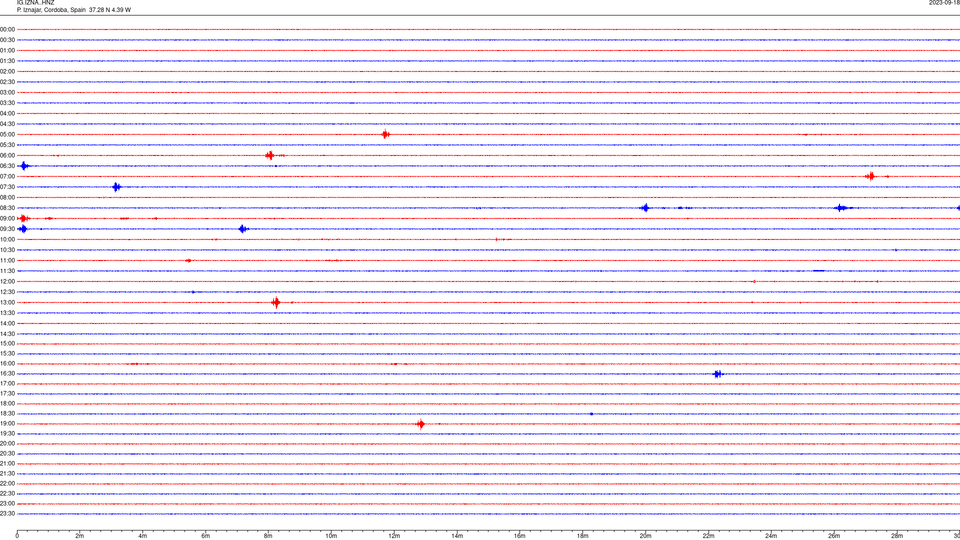The width and height of the screenshot is (960, 540).
Task: Click the 18:00 row time label
Action: pyautogui.click(x=7, y=403)
